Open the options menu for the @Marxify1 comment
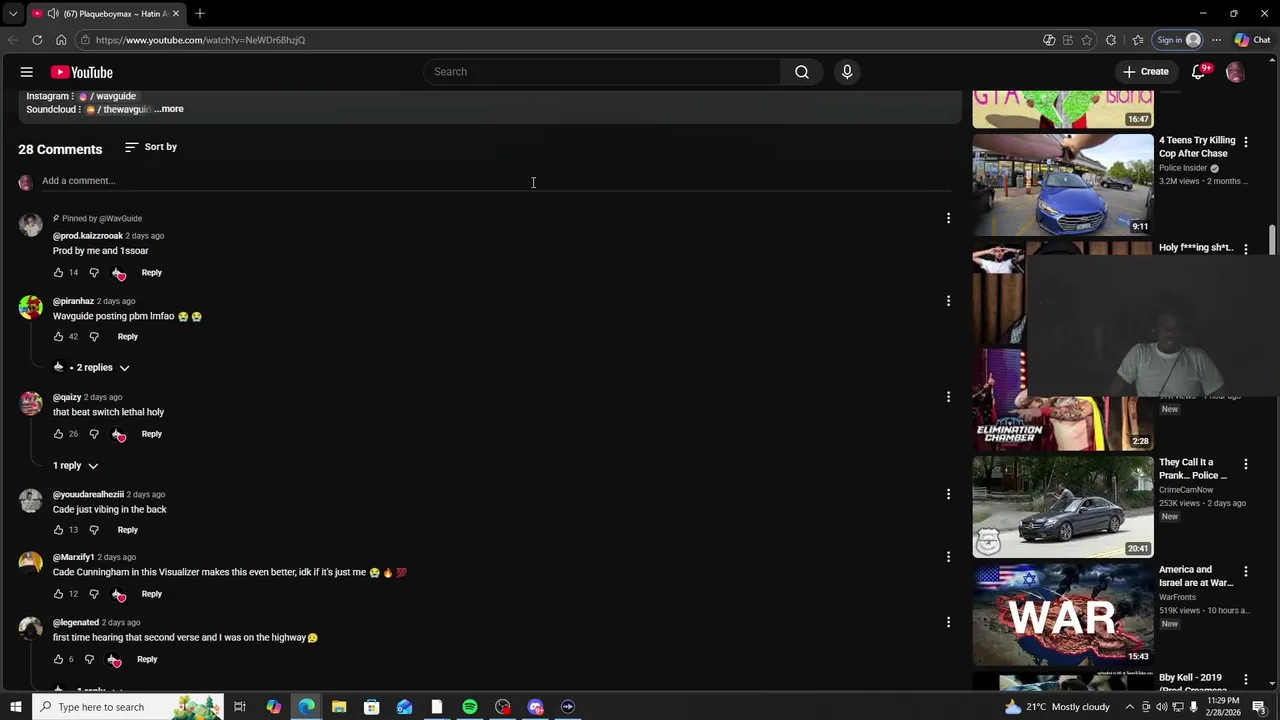1280x720 pixels. click(948, 557)
